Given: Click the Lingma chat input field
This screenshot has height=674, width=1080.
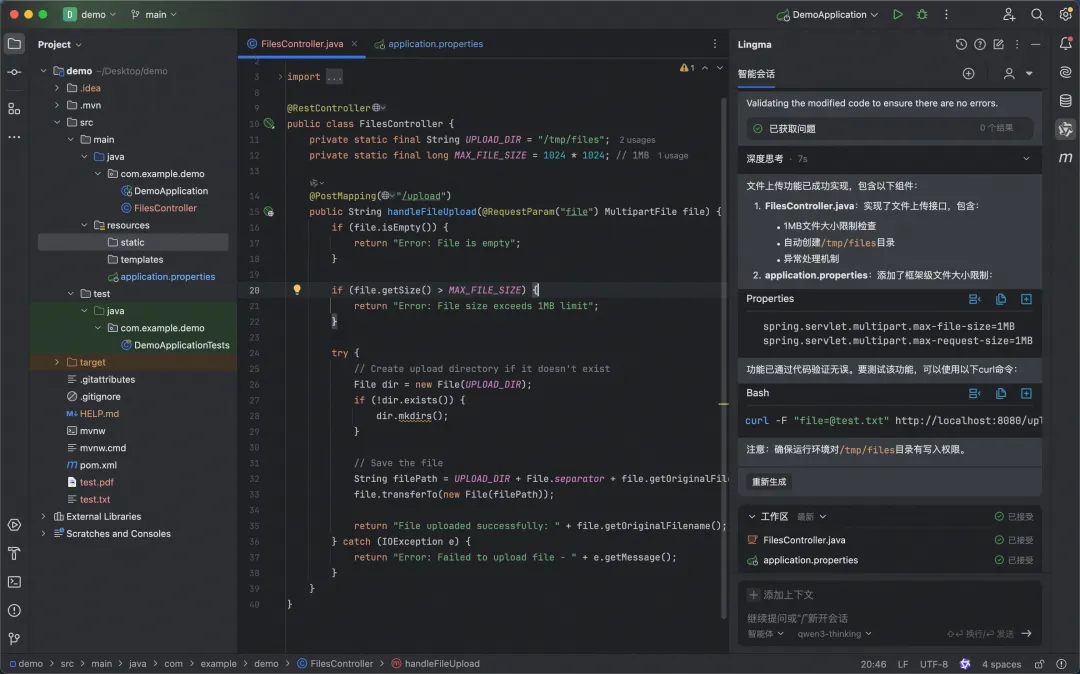Looking at the screenshot, I should tap(889, 618).
